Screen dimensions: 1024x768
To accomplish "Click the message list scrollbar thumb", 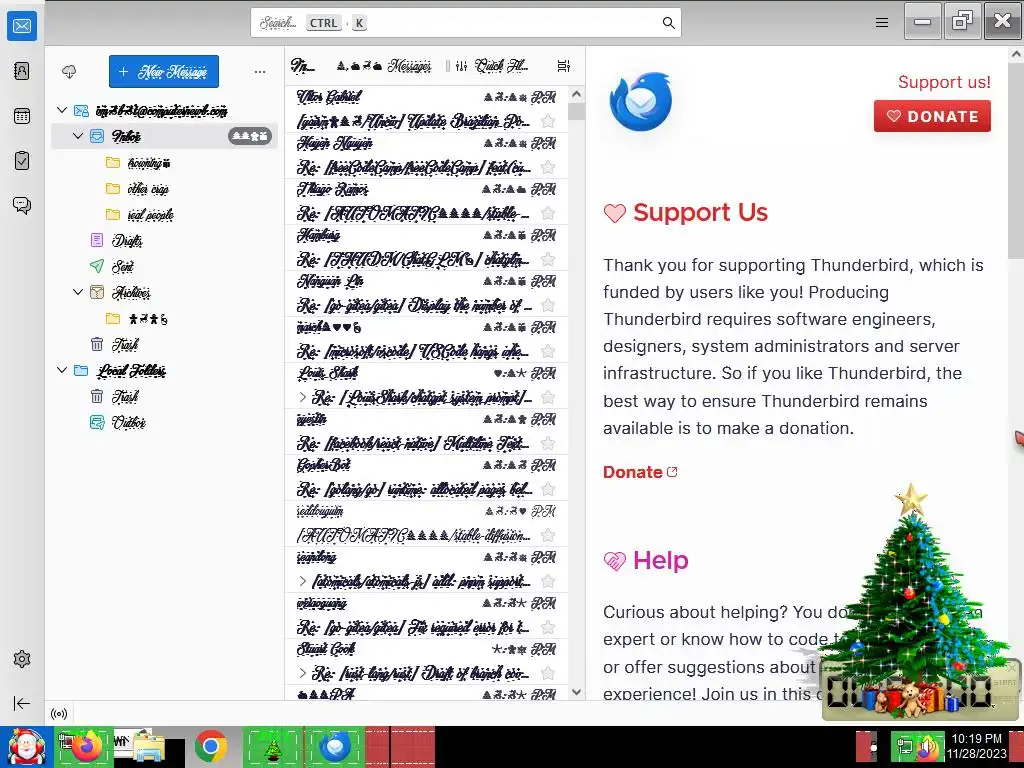I will pos(576,112).
